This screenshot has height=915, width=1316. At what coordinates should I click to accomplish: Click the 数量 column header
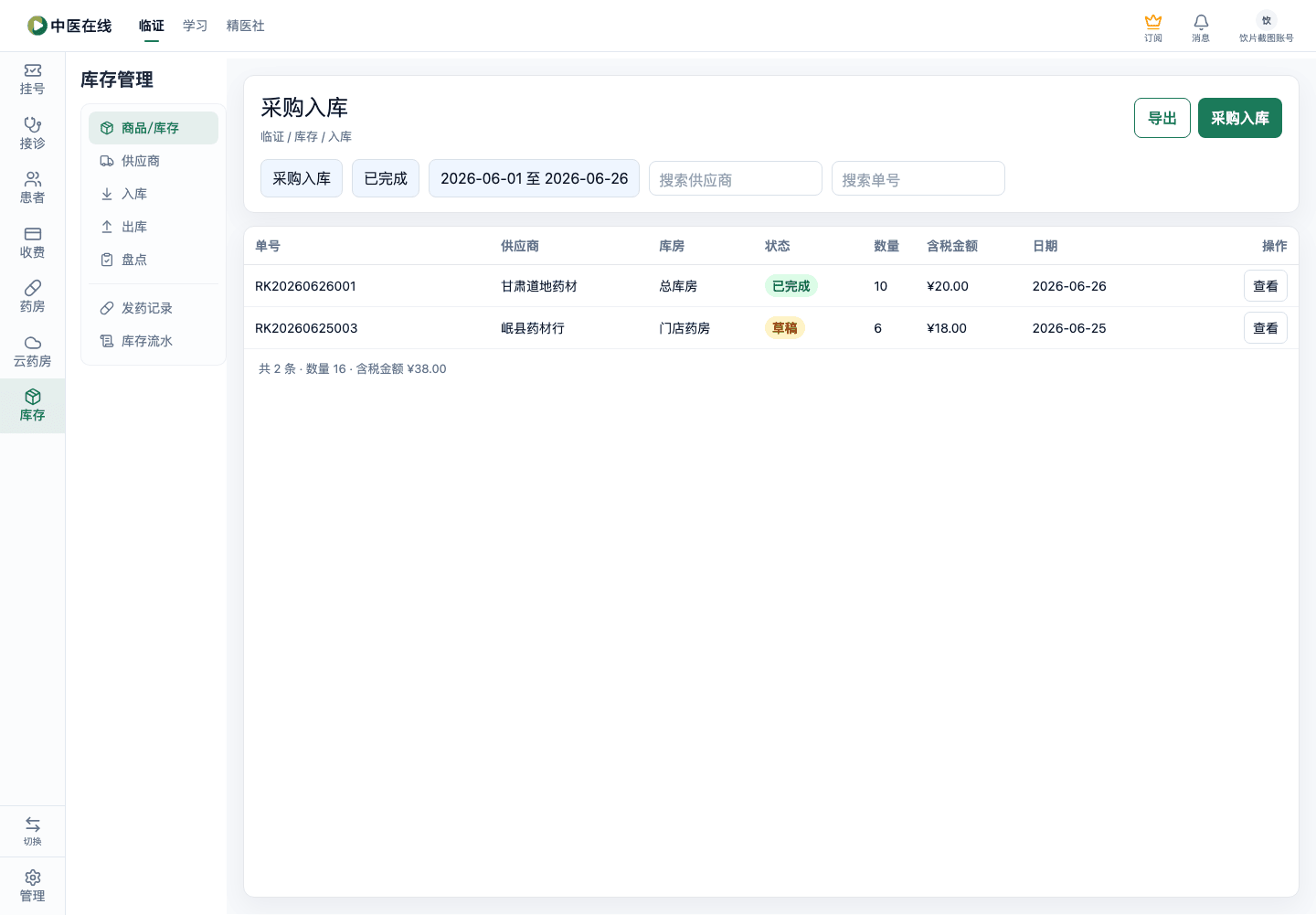click(886, 246)
